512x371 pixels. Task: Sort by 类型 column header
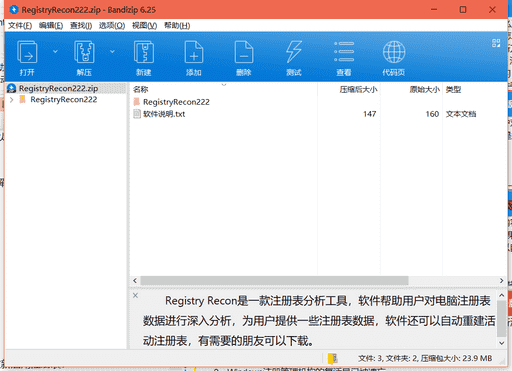tap(453, 89)
